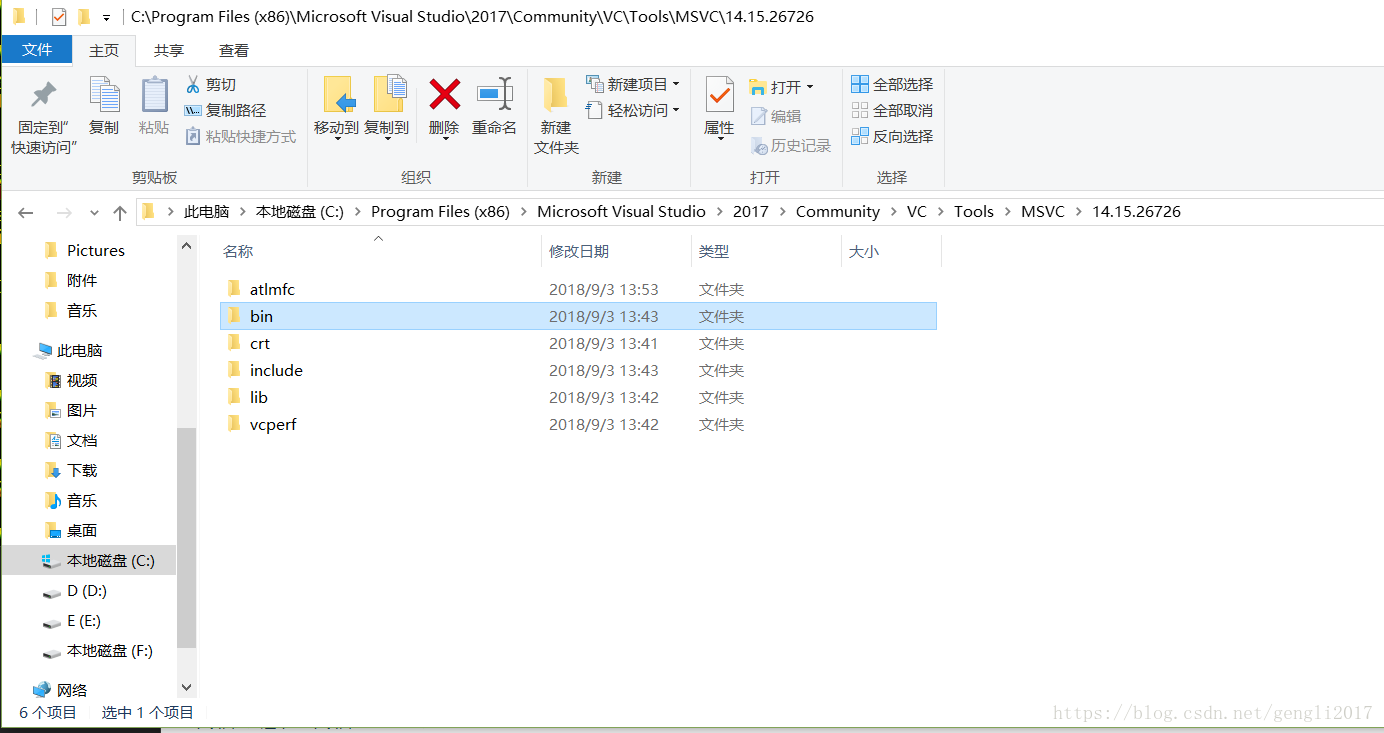Open 视频 in the navigation pane

point(82,380)
